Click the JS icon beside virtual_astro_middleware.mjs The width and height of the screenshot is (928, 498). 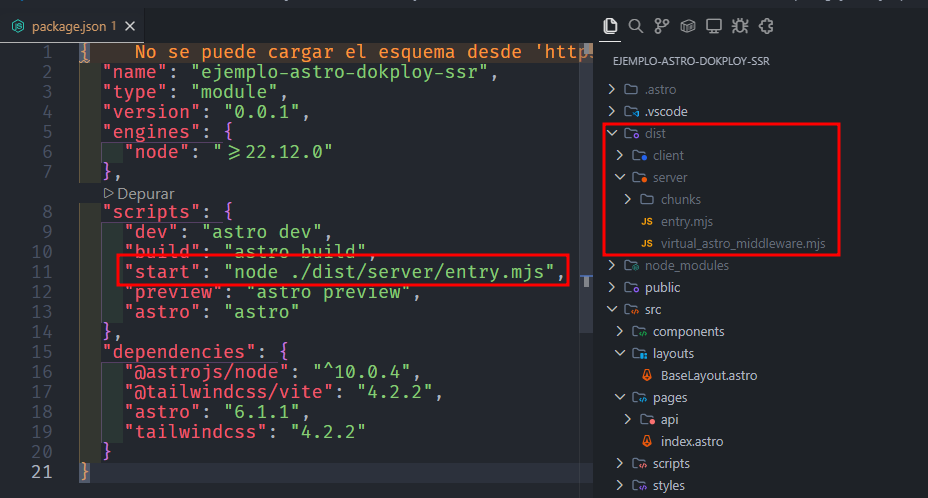[x=647, y=243]
